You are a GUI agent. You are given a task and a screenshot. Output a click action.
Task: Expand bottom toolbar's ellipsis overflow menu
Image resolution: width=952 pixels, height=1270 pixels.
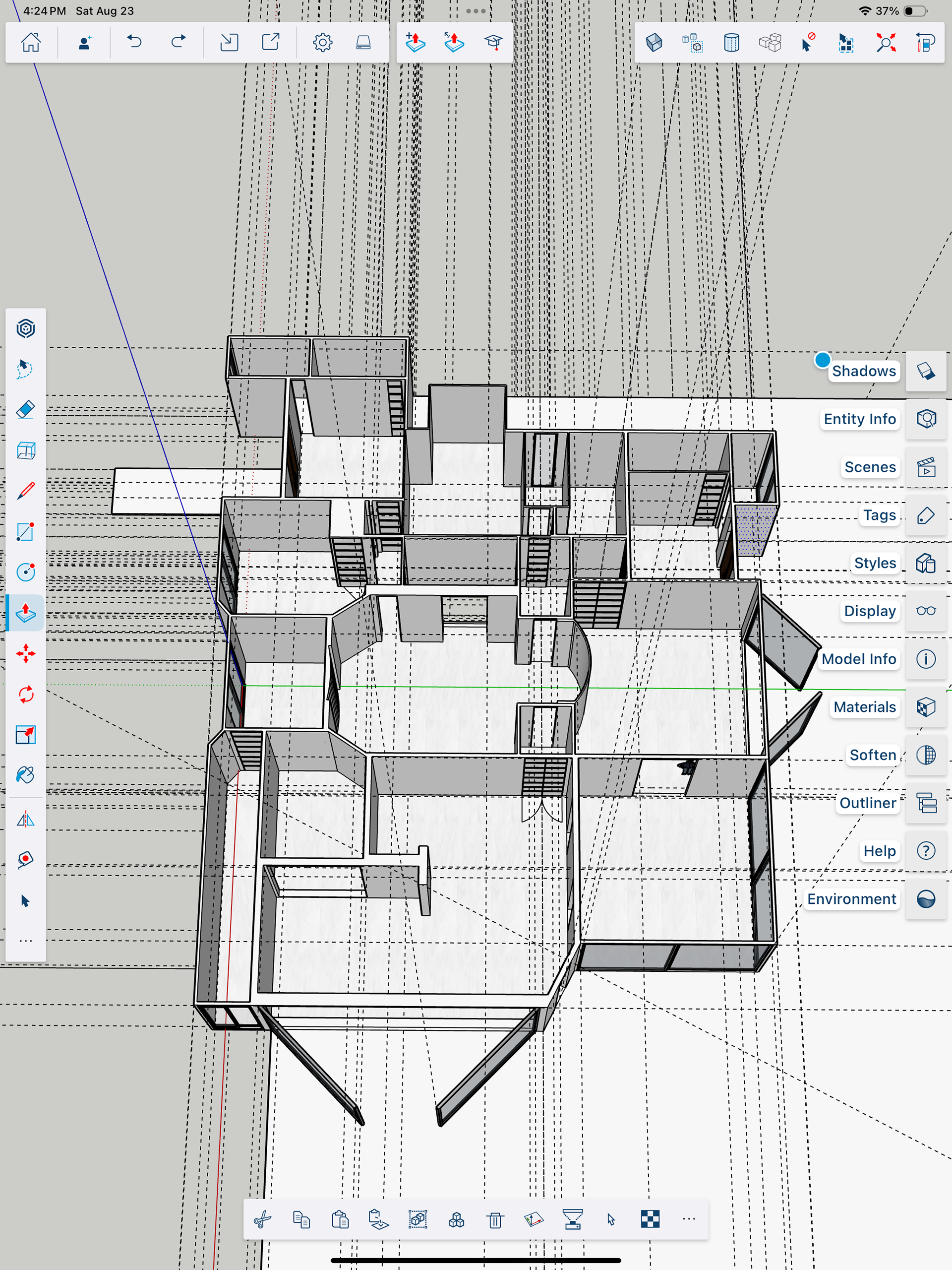tap(689, 1218)
